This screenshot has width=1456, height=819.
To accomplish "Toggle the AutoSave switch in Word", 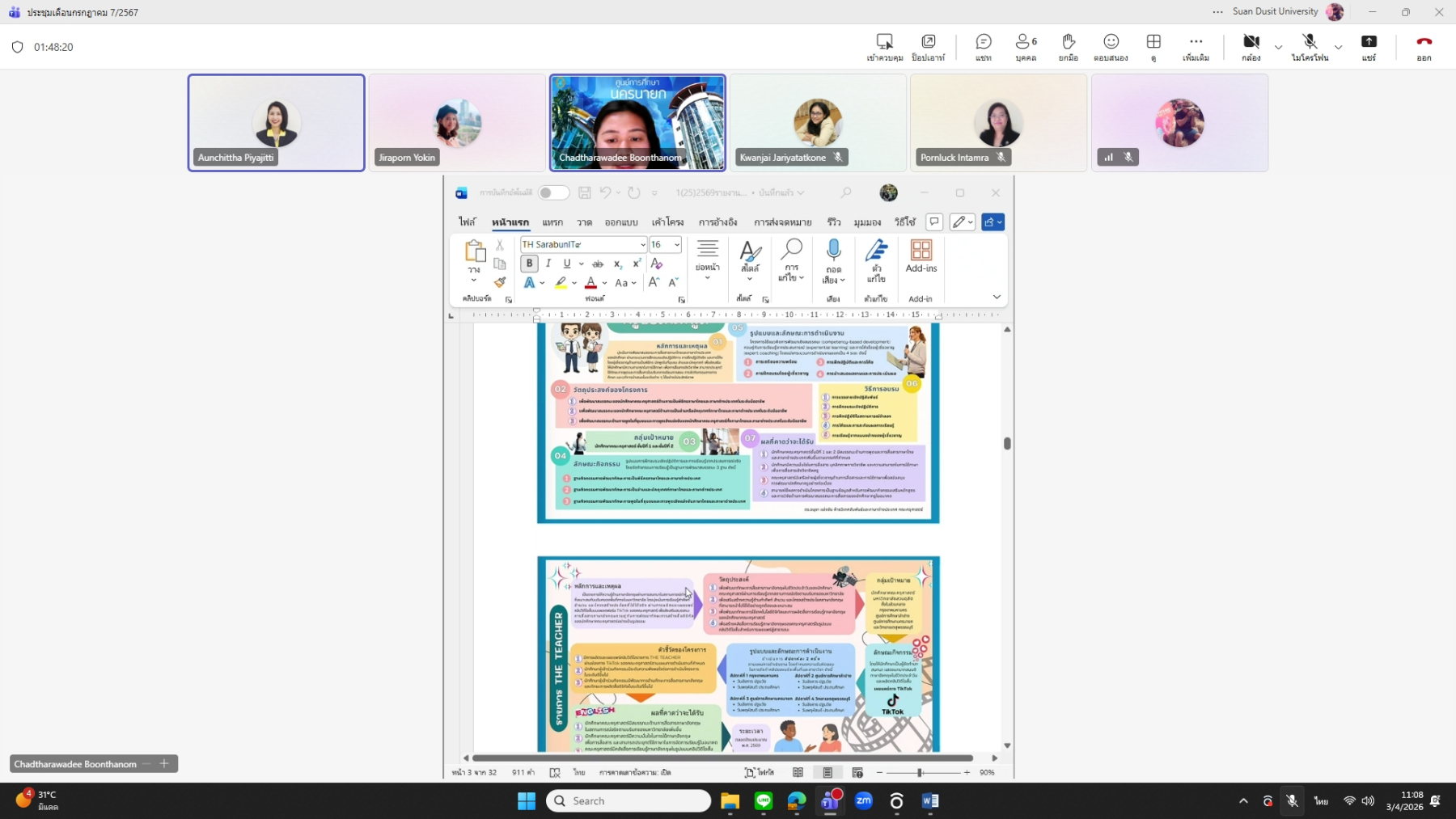I will click(553, 192).
